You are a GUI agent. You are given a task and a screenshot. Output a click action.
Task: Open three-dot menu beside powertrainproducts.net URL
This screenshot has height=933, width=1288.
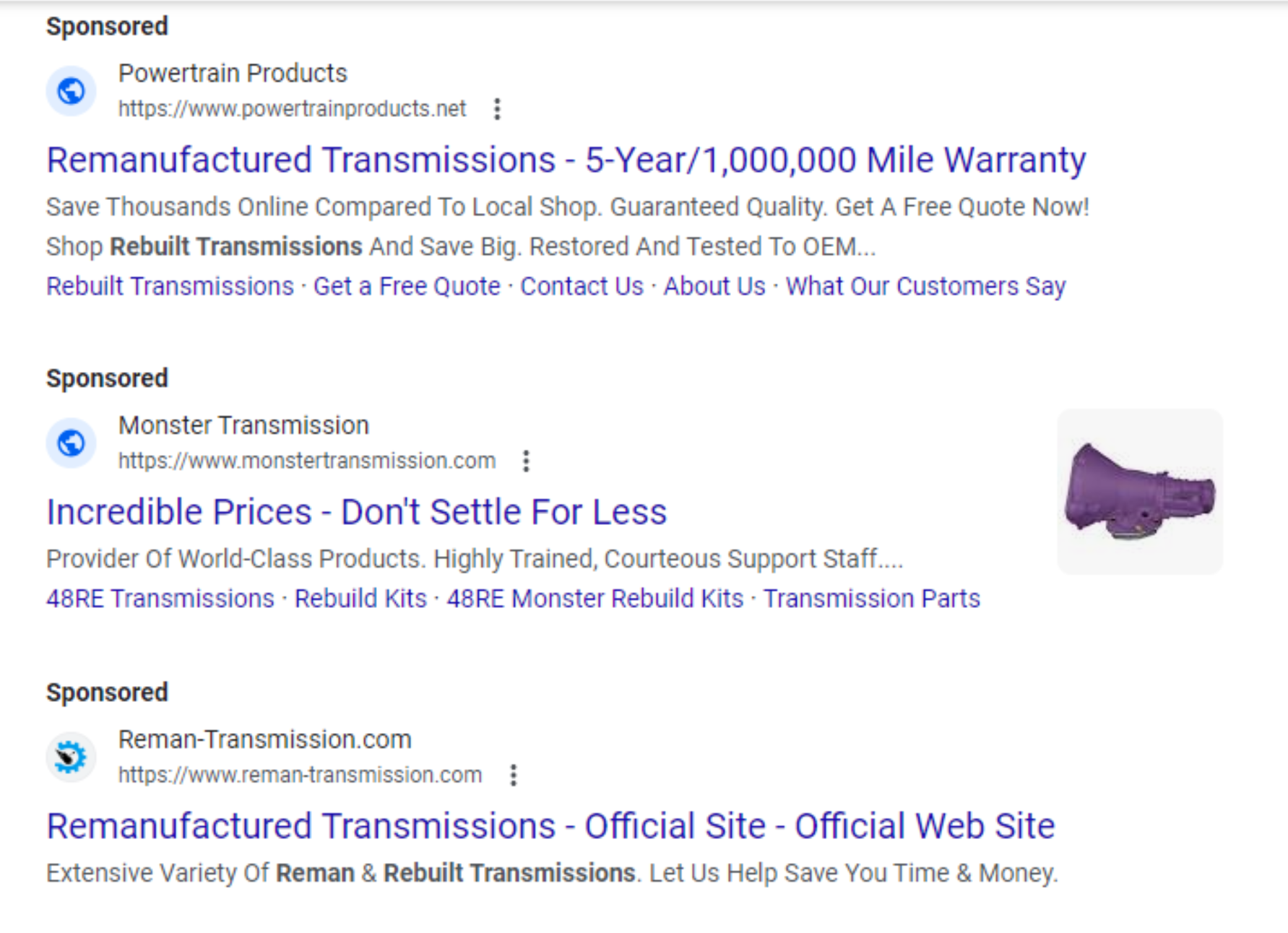[x=497, y=109]
